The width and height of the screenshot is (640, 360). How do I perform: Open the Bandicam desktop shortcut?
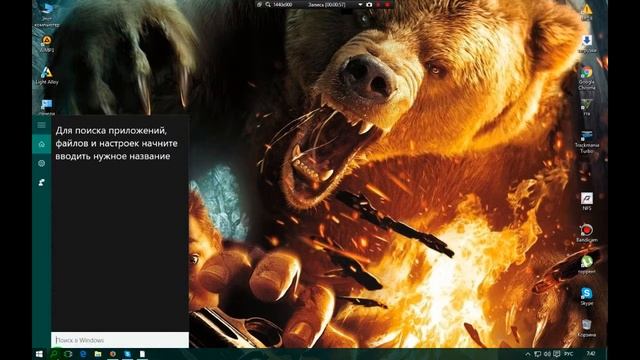click(587, 233)
